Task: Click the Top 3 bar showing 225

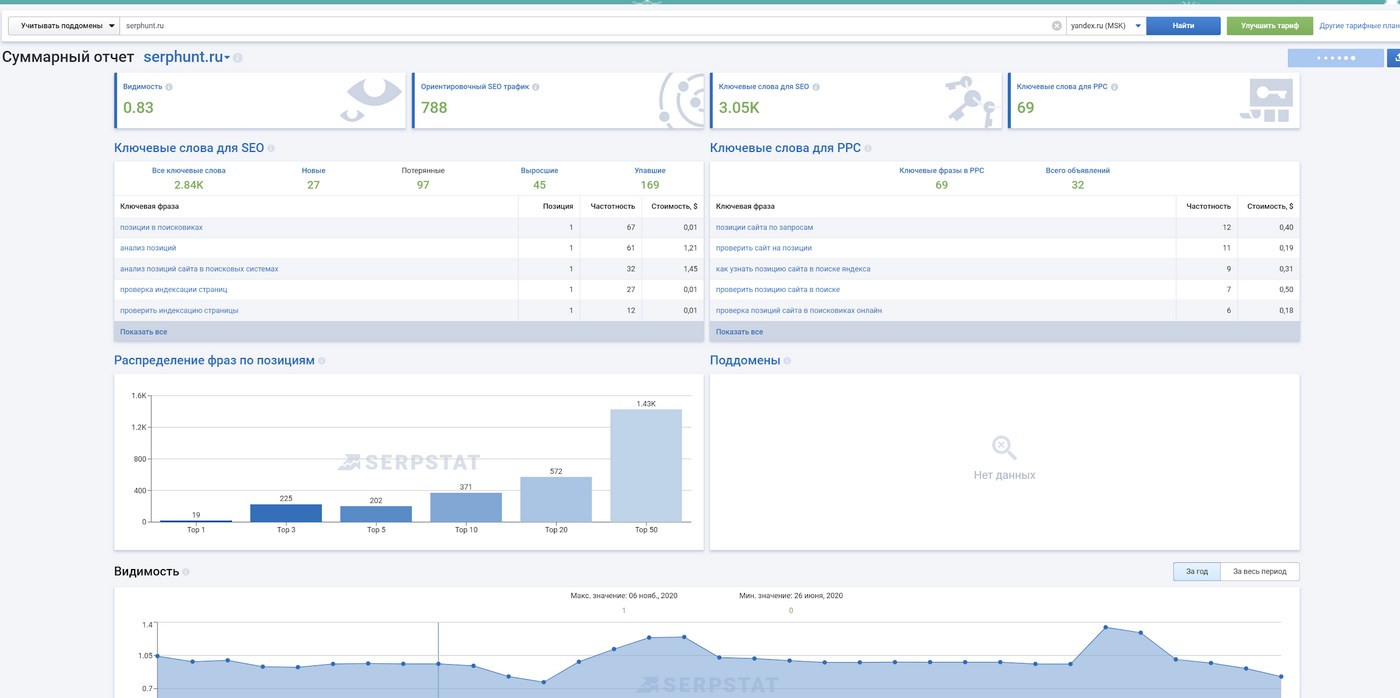Action: pos(286,513)
